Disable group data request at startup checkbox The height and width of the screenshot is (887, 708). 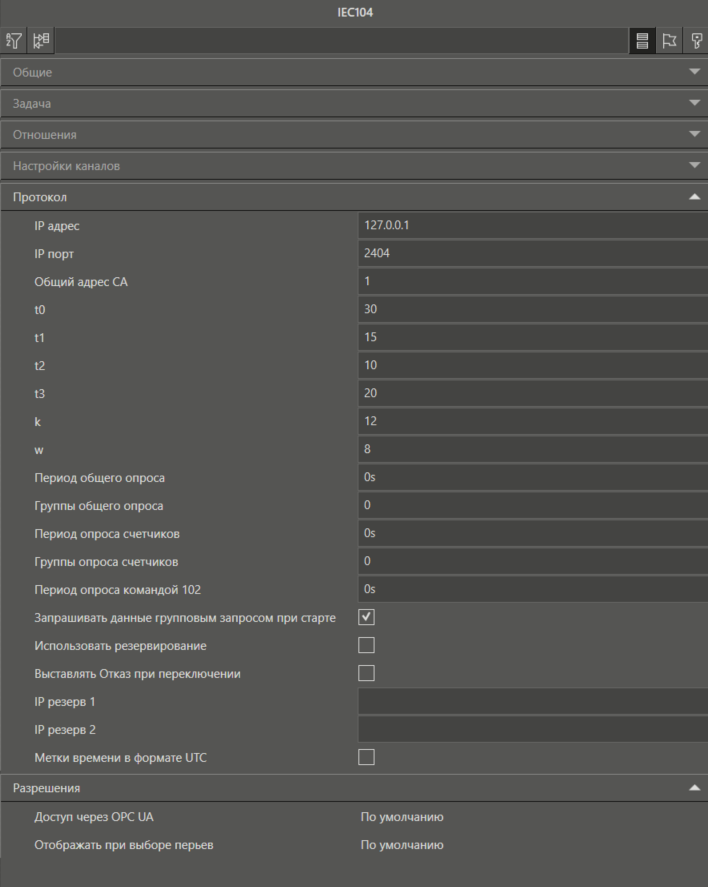pos(366,617)
